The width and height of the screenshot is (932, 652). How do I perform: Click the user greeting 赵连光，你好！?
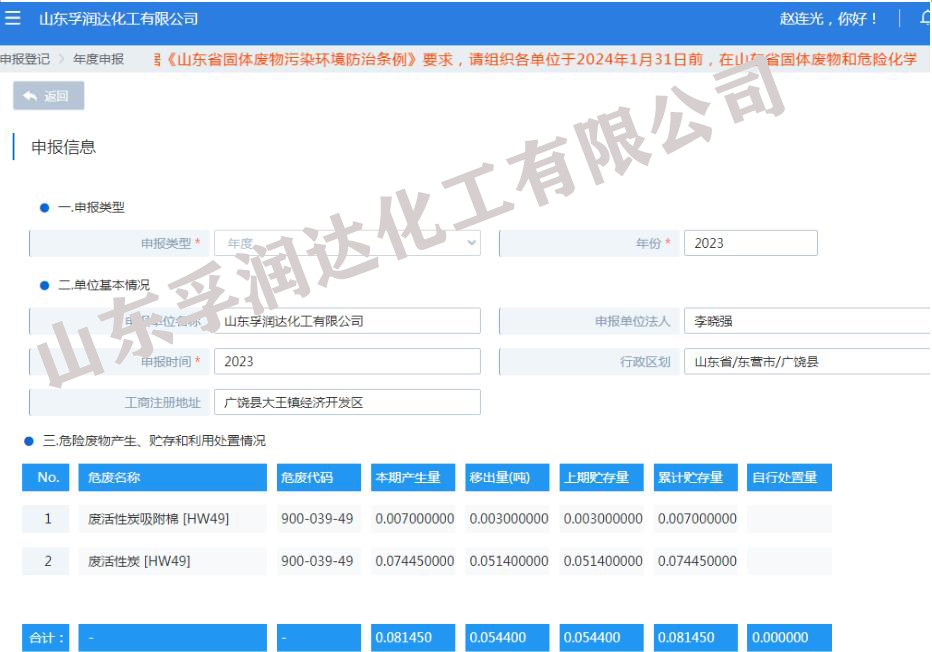coord(829,18)
